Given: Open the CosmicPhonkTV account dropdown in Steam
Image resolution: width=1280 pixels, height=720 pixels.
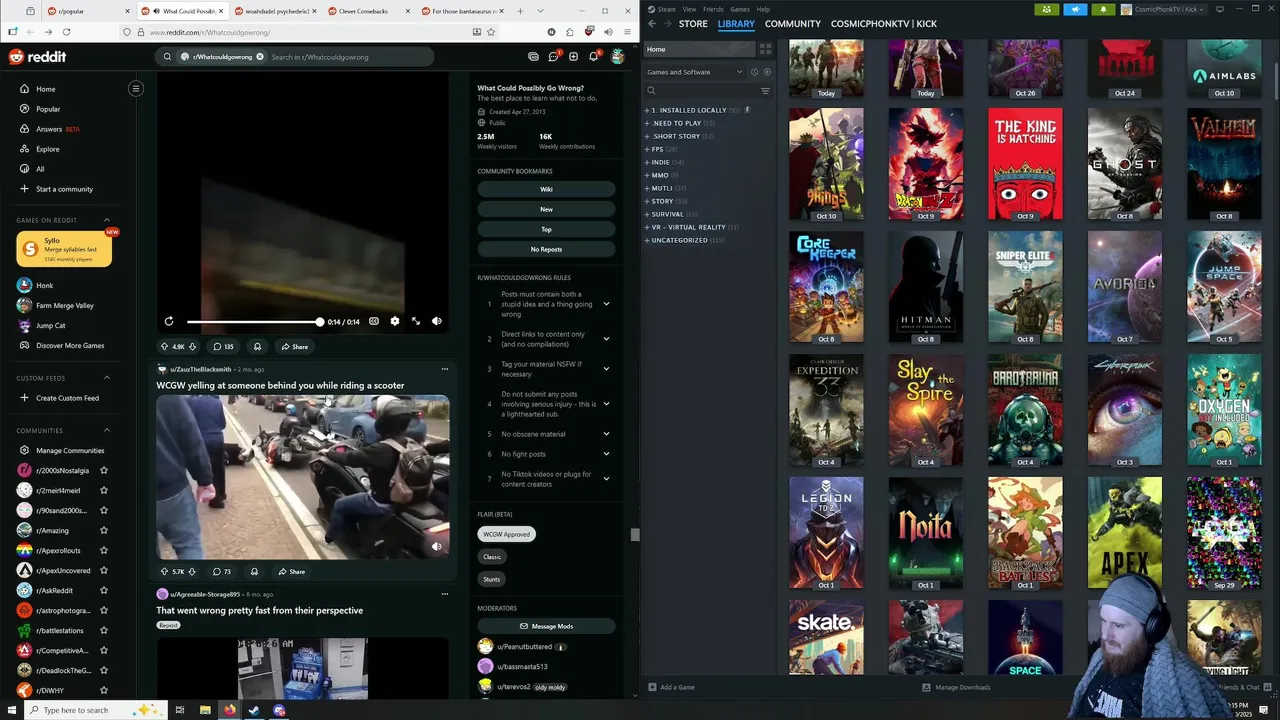Looking at the screenshot, I should coord(1163,9).
